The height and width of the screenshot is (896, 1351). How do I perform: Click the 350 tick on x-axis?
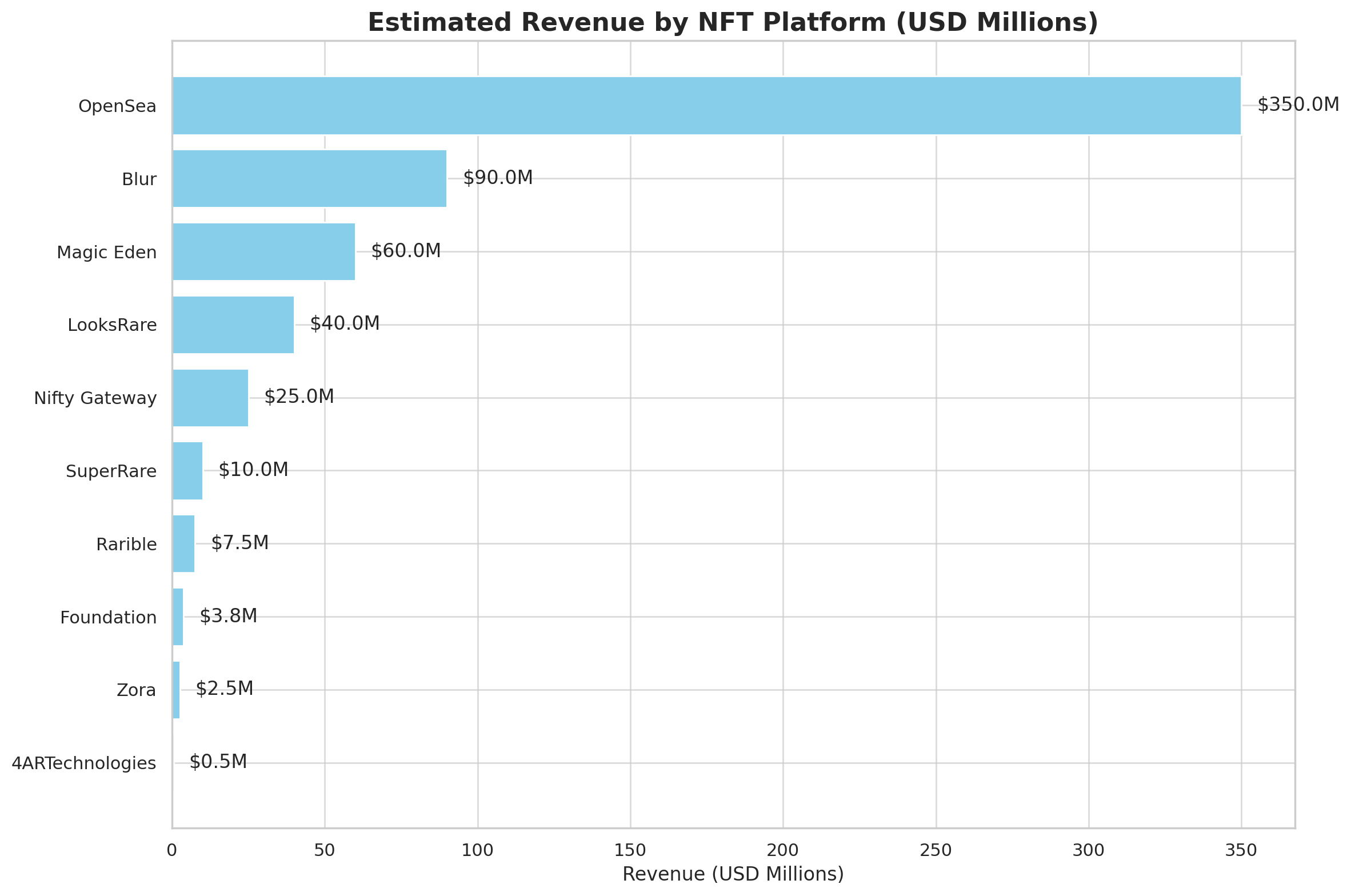[1241, 850]
